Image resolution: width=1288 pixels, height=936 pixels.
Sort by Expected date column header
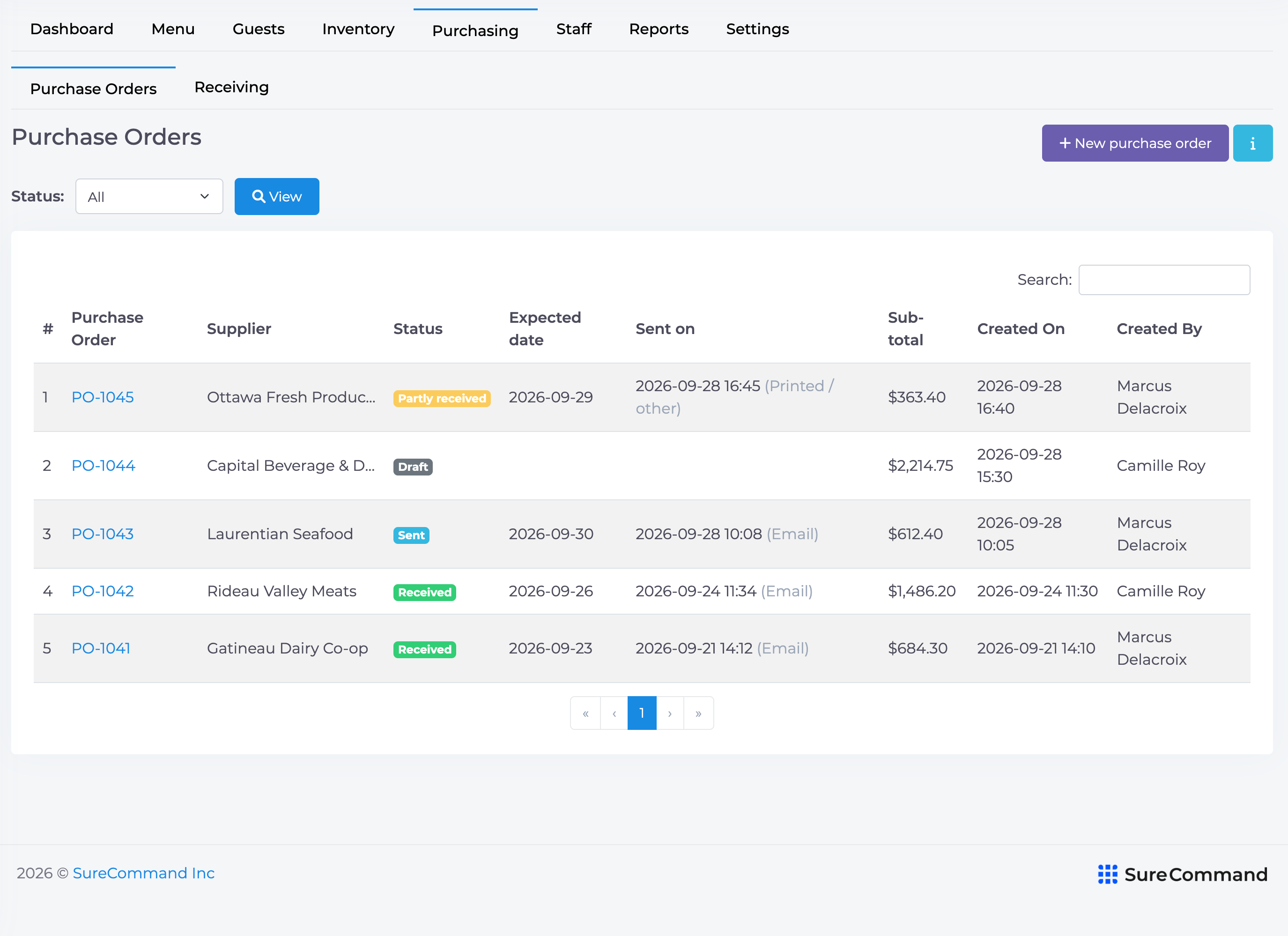[x=545, y=328]
